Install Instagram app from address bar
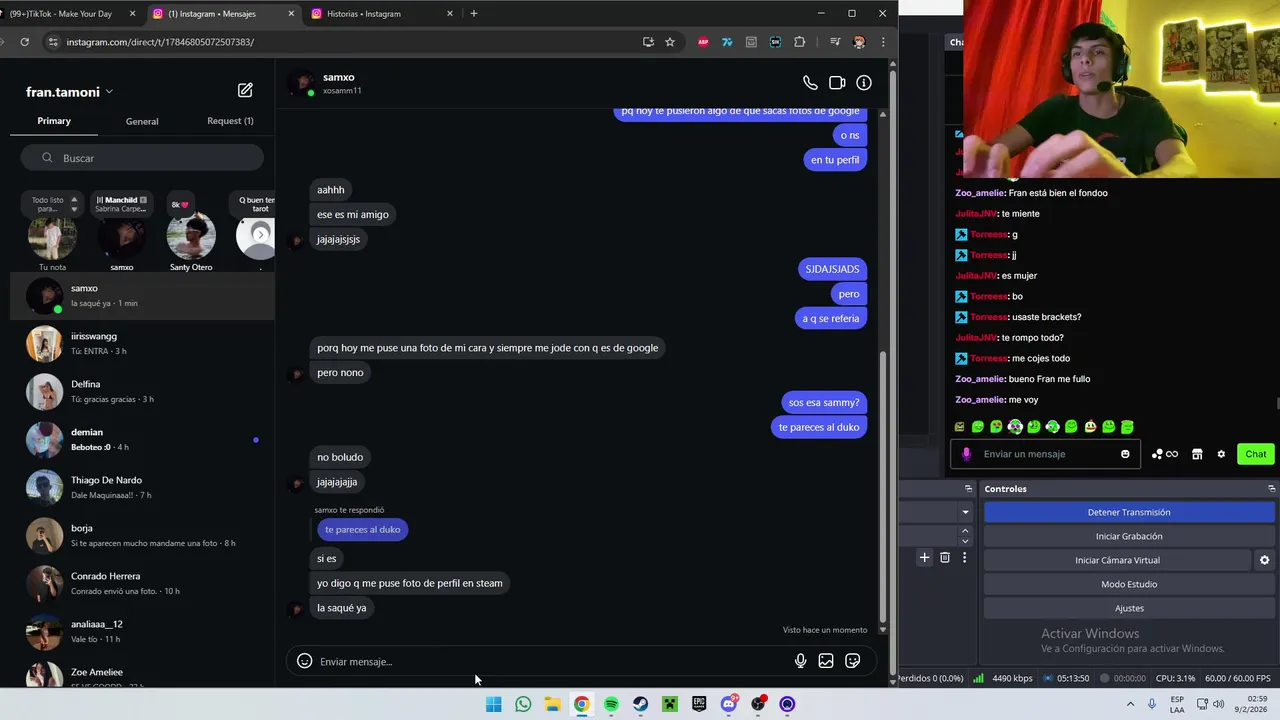Image resolution: width=1280 pixels, height=720 pixels. point(648,42)
